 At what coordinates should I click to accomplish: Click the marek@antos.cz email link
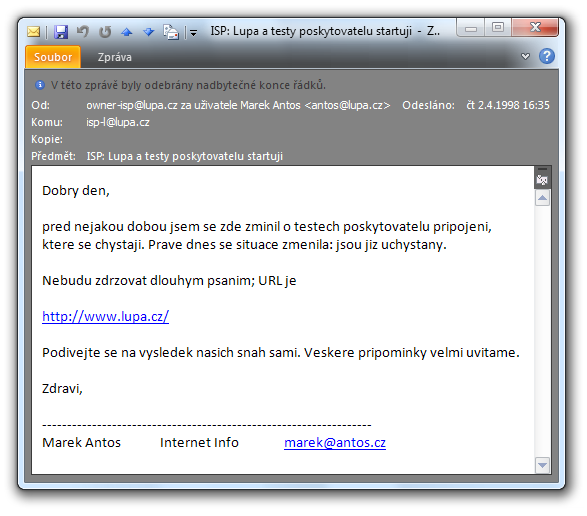point(335,443)
